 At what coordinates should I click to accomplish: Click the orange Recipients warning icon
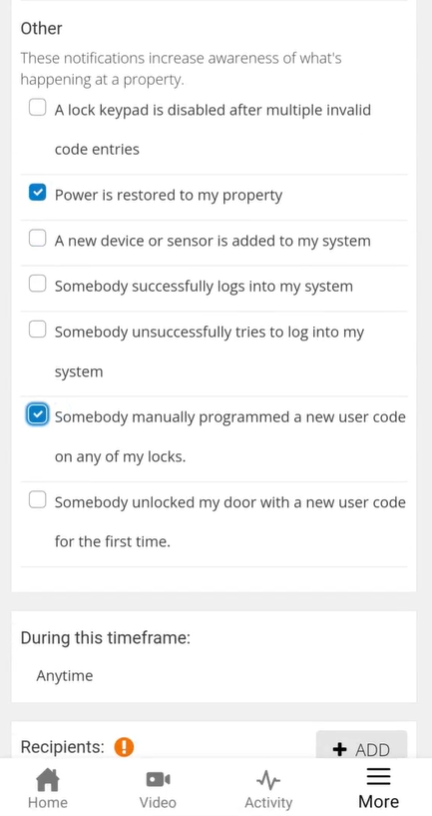coord(124,747)
